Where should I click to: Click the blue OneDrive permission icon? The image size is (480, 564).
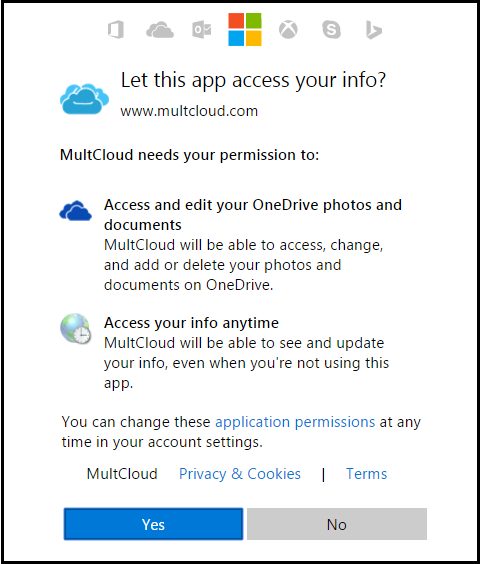click(x=76, y=210)
